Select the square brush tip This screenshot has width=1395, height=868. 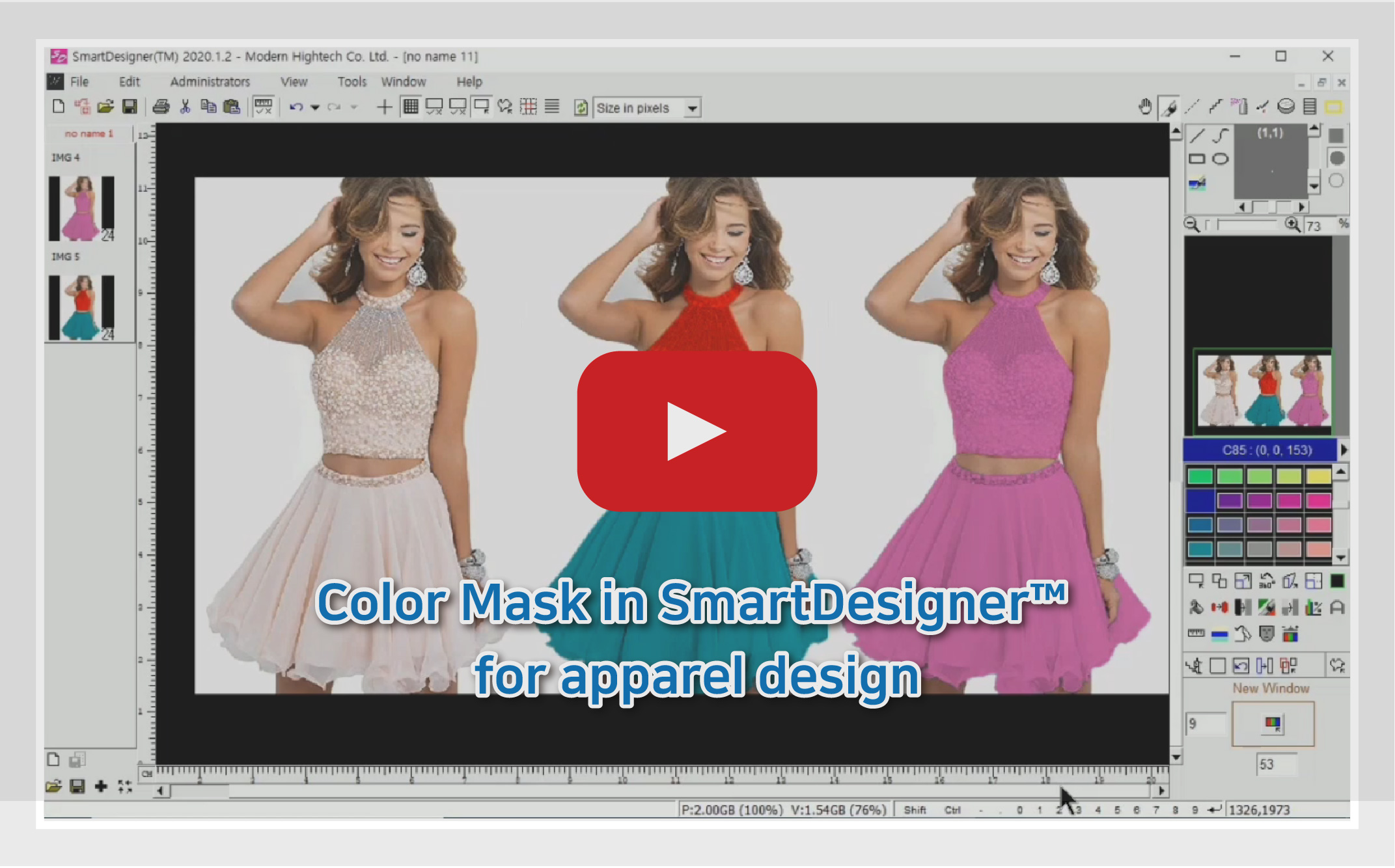(1336, 135)
